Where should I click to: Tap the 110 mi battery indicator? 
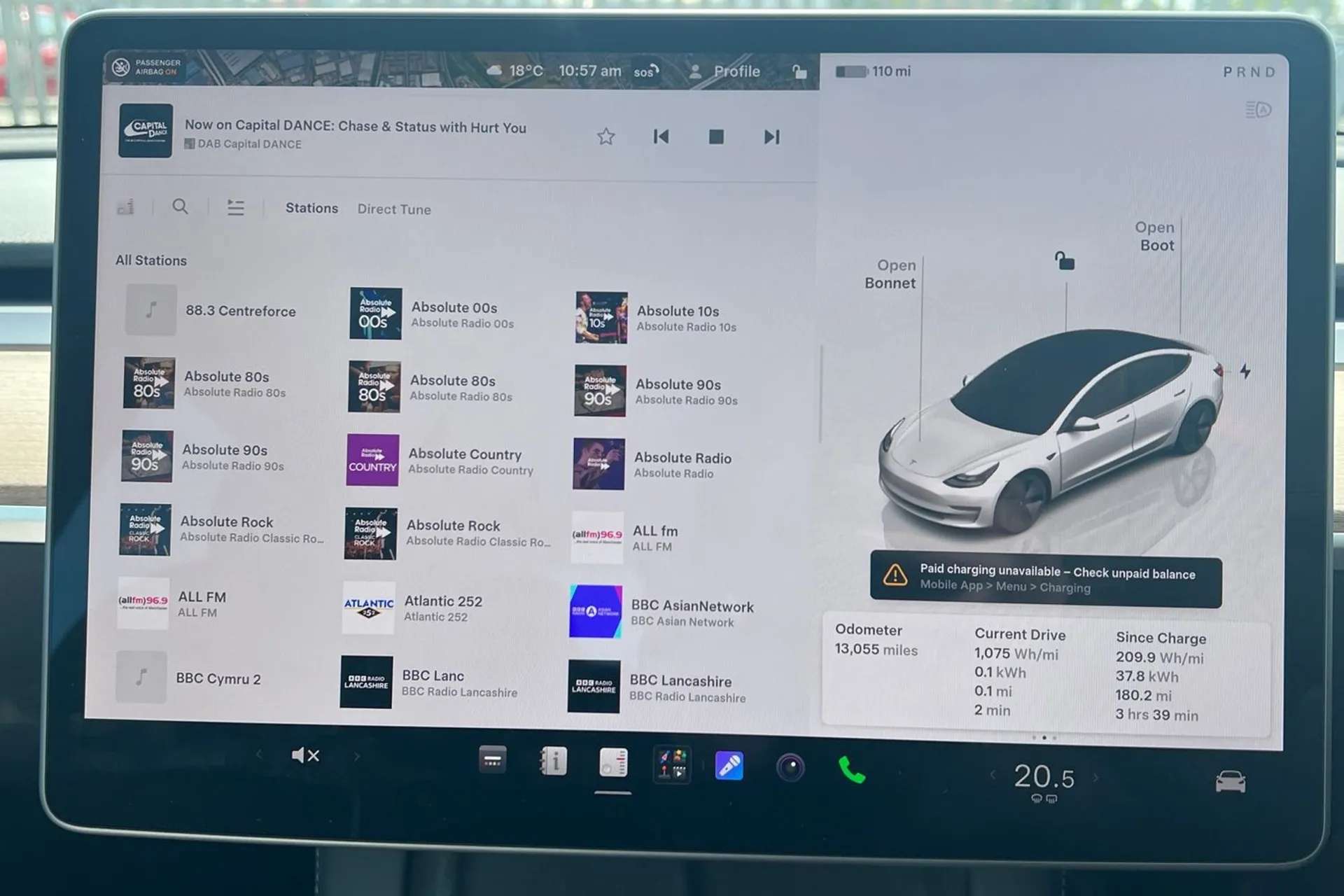pos(874,71)
